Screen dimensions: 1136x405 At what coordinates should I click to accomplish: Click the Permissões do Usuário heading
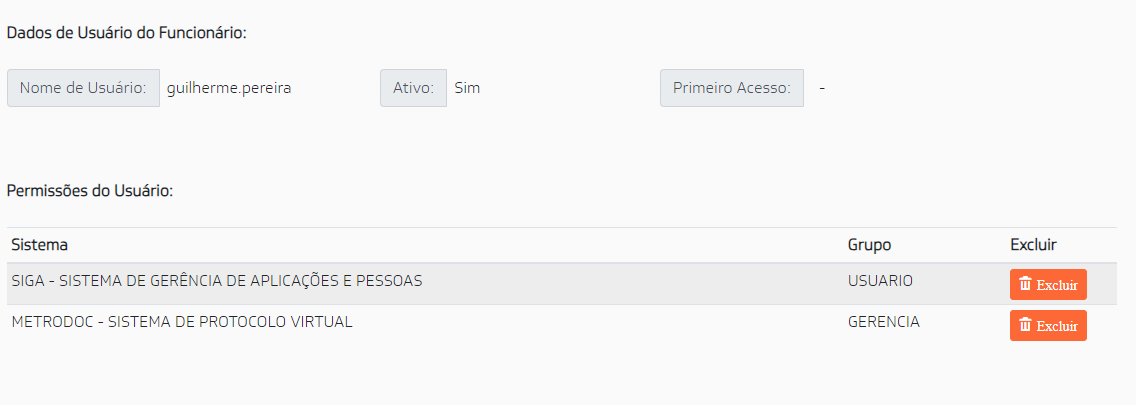[x=90, y=191]
